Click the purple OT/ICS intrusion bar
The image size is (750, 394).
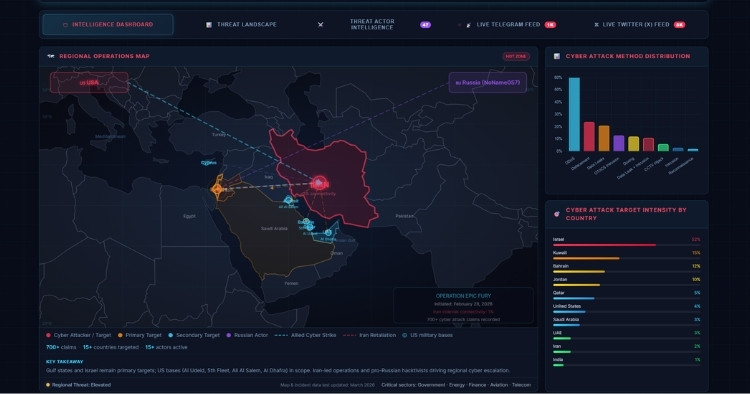[619, 143]
